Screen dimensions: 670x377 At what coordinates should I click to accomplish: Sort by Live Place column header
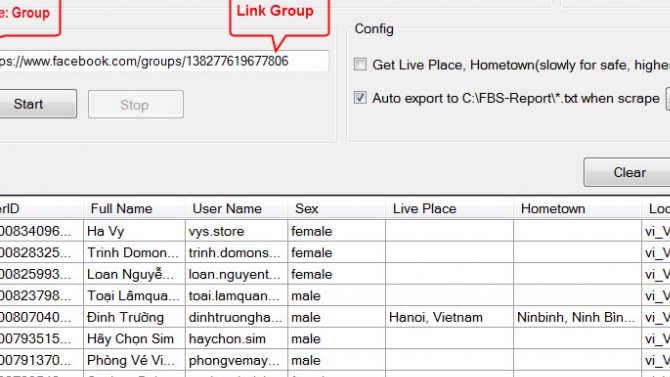coord(450,209)
